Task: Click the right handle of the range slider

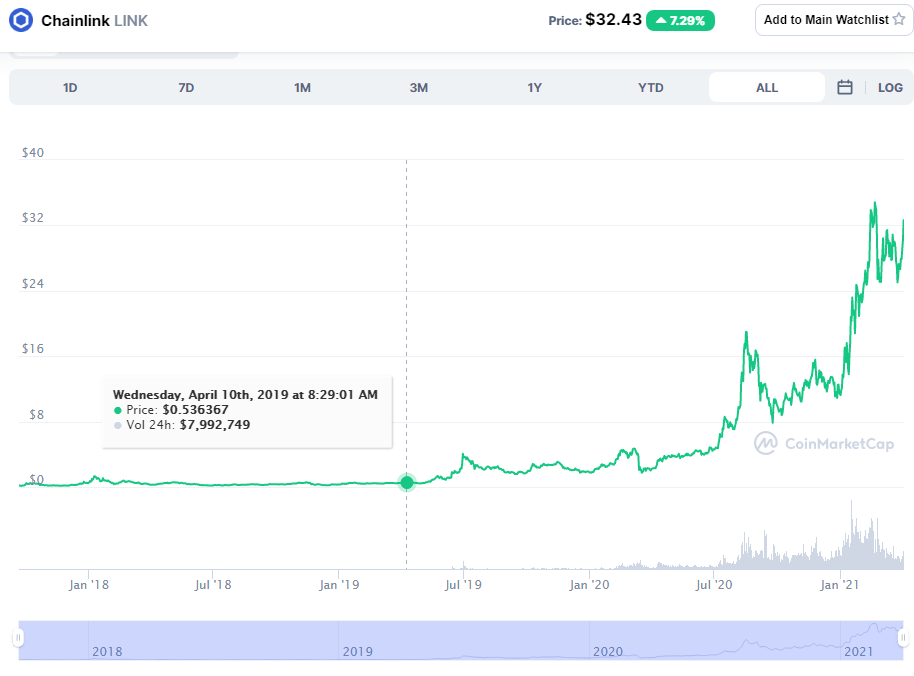Action: point(903,638)
